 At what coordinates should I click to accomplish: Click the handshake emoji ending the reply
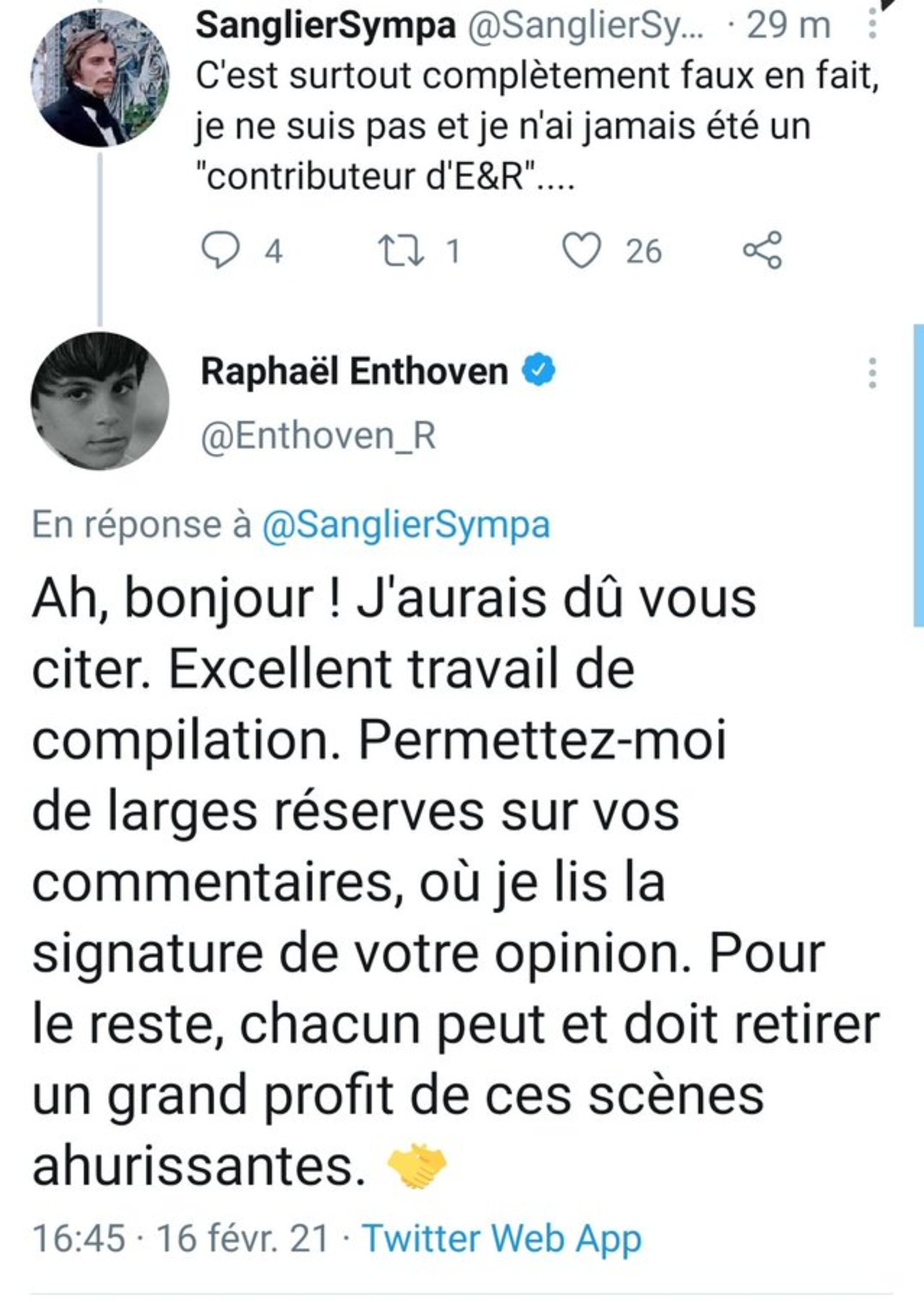tap(417, 1167)
